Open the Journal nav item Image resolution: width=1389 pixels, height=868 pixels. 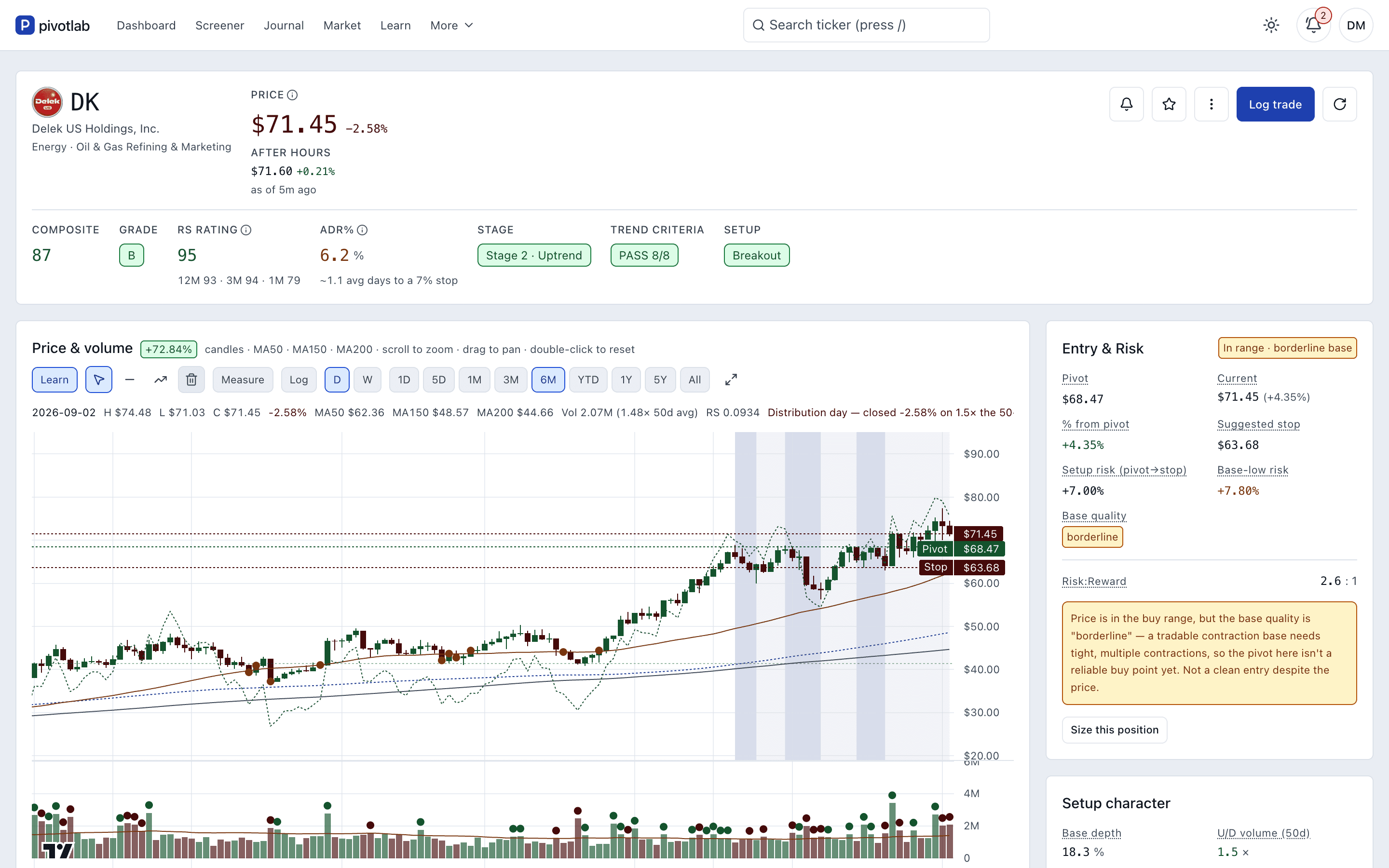click(284, 25)
